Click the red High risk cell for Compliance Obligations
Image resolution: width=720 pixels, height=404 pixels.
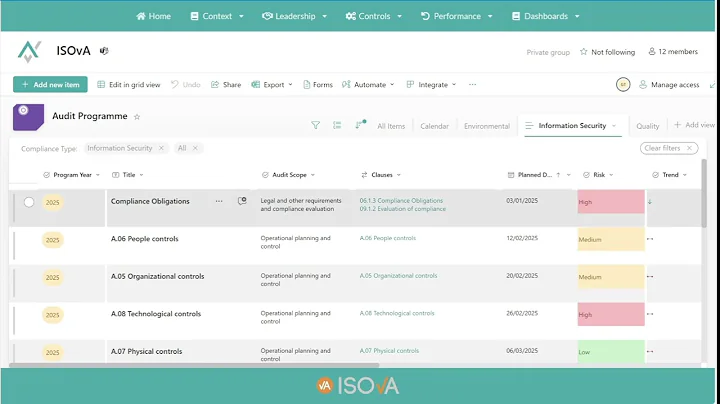click(x=610, y=202)
